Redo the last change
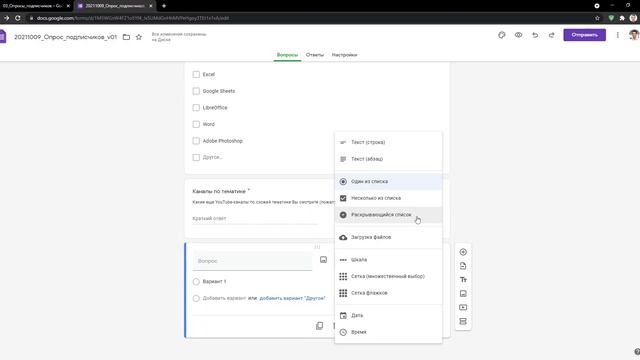 551,35
